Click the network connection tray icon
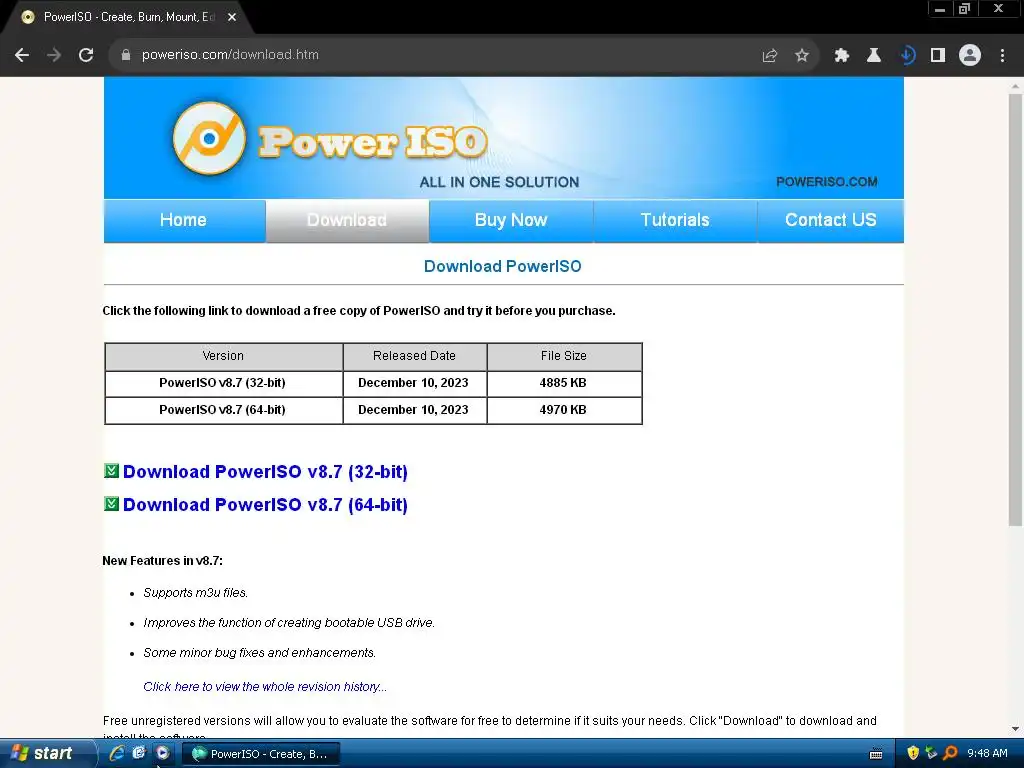The width and height of the screenshot is (1024, 768). pyautogui.click(x=931, y=754)
